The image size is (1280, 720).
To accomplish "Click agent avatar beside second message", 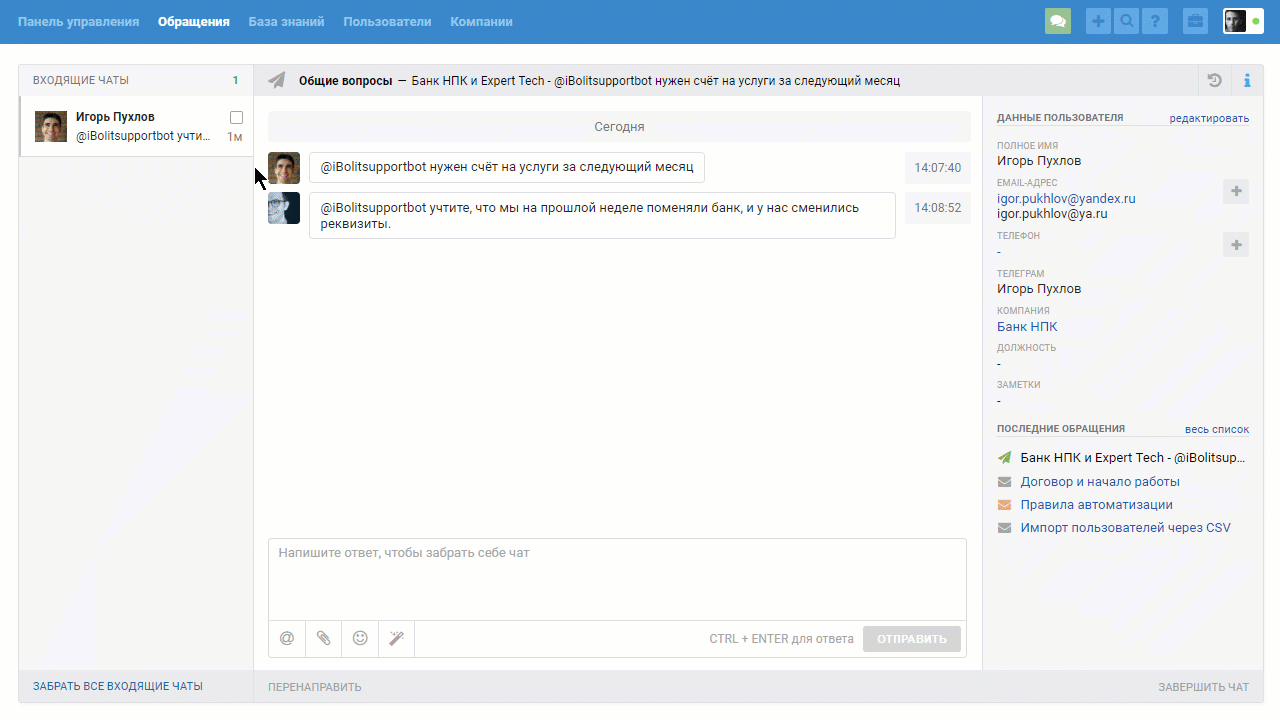I will (x=284, y=208).
